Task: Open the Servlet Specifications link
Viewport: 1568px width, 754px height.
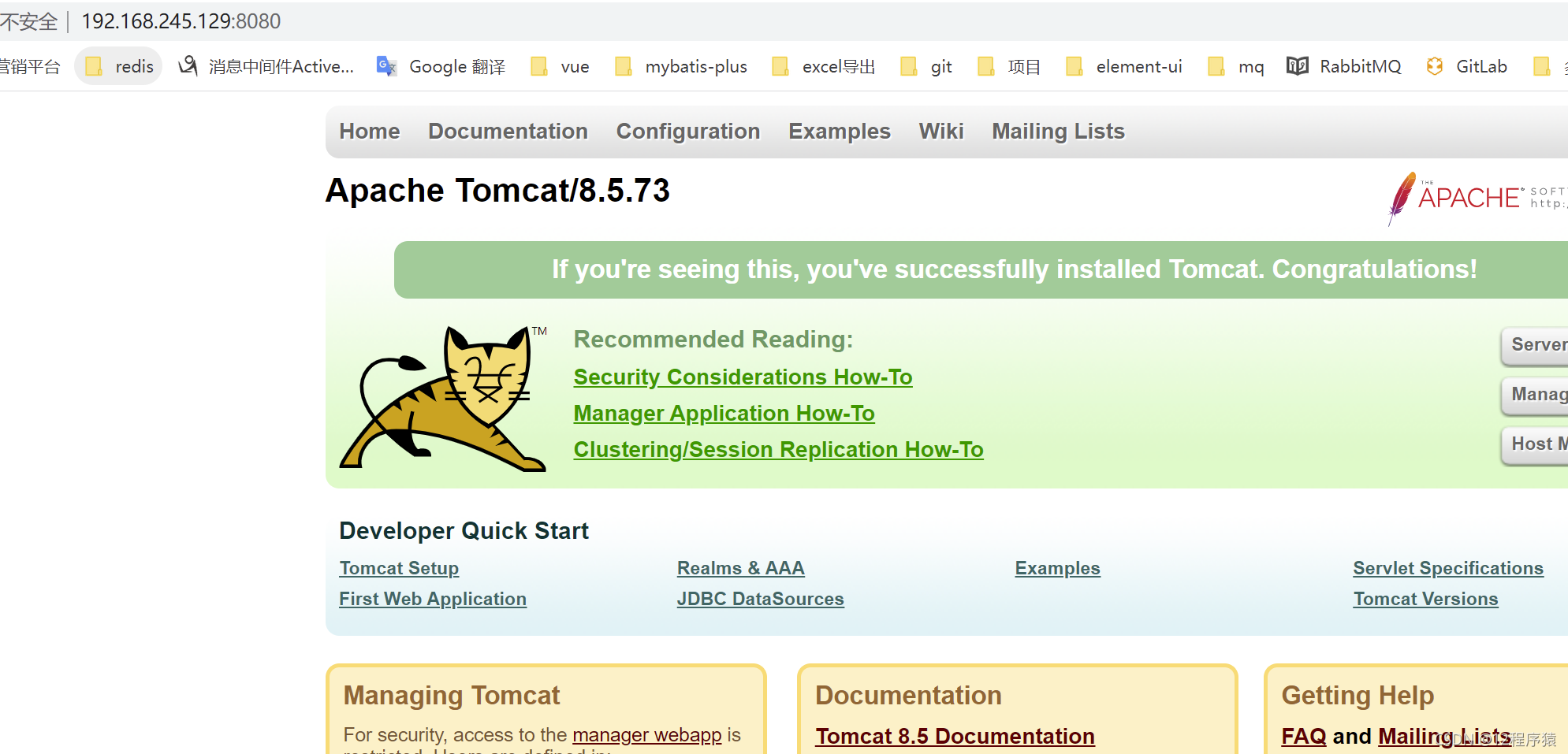Action: coord(1448,568)
